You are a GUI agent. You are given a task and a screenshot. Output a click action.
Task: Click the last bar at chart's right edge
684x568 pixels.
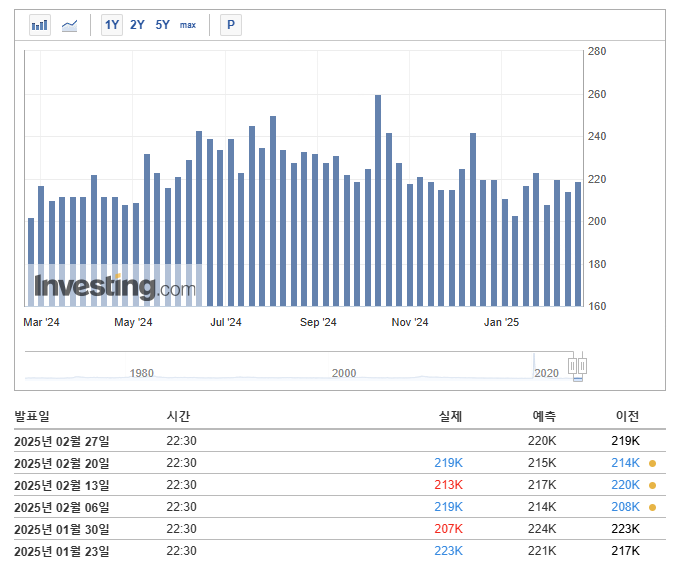coord(578,244)
